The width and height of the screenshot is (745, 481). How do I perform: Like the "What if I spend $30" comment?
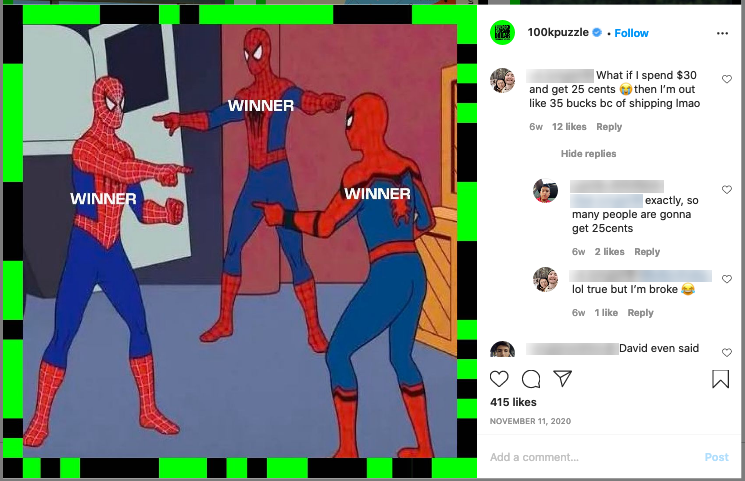[x=726, y=79]
